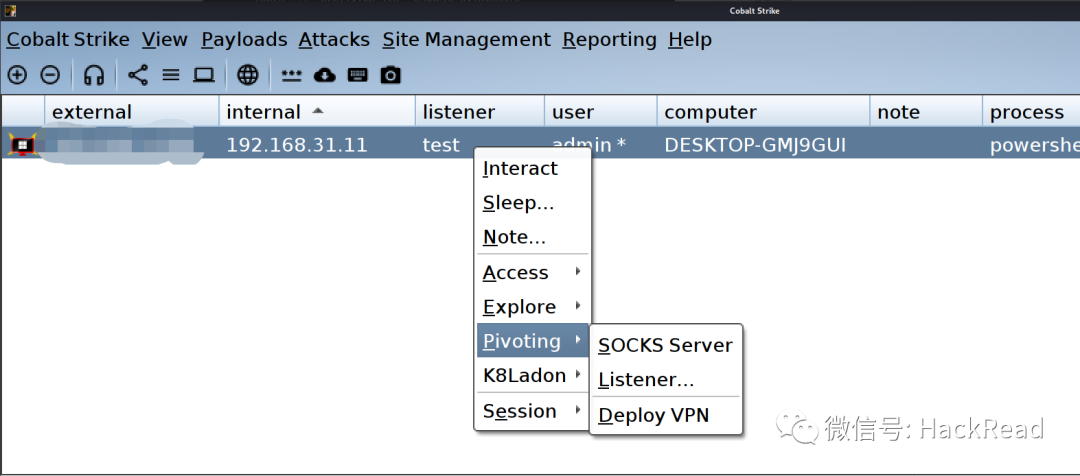Image resolution: width=1080 pixels, height=476 pixels.
Task: Expand the Pivoting submenu
Action: point(532,341)
